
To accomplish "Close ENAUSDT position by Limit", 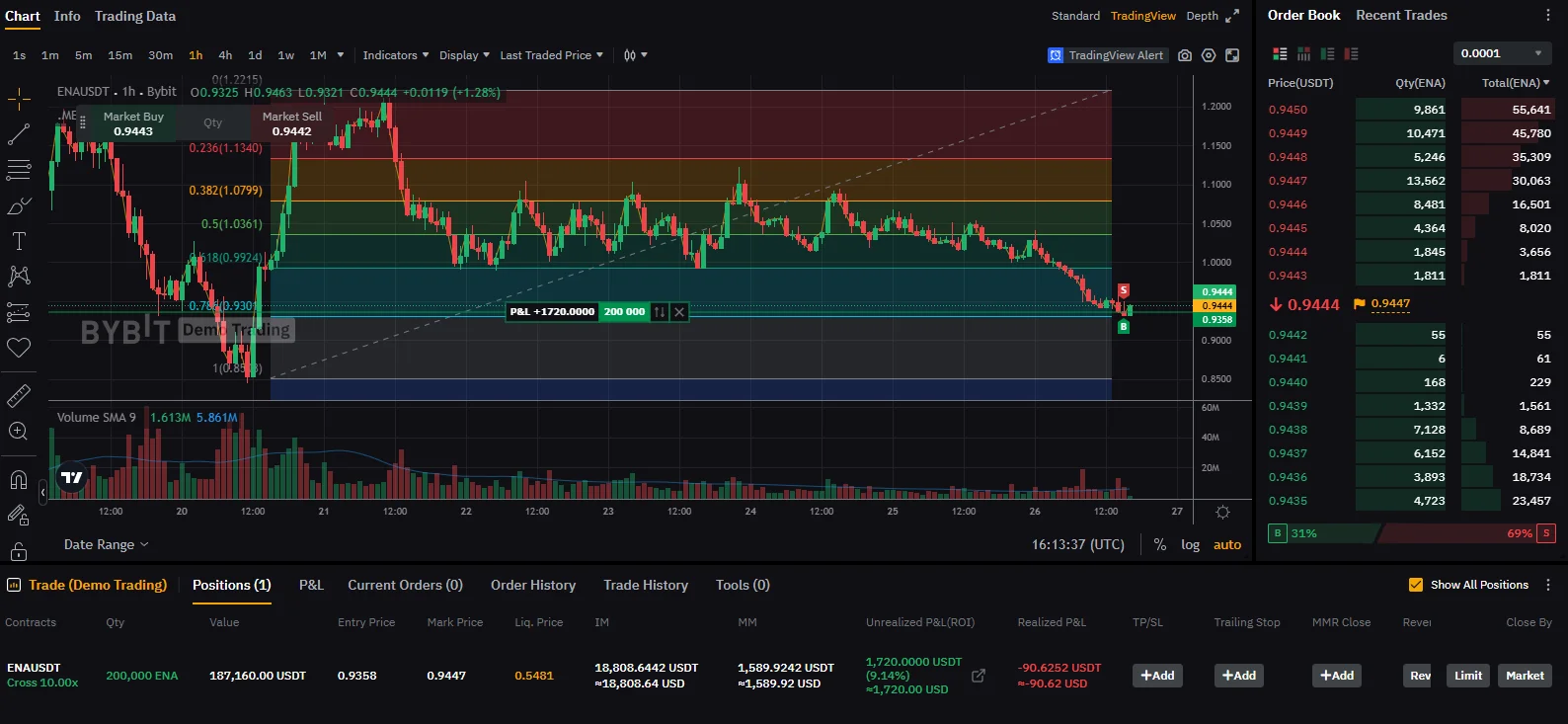I will click(x=1468, y=676).
